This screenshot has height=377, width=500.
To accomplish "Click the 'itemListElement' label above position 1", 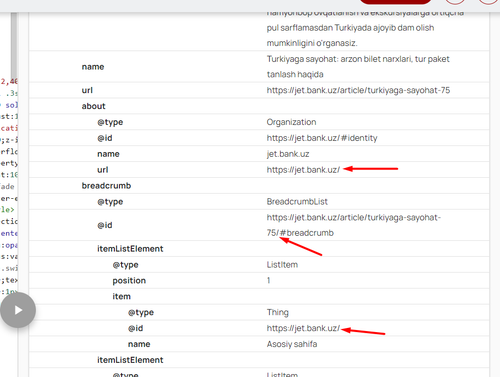I will [x=130, y=249].
